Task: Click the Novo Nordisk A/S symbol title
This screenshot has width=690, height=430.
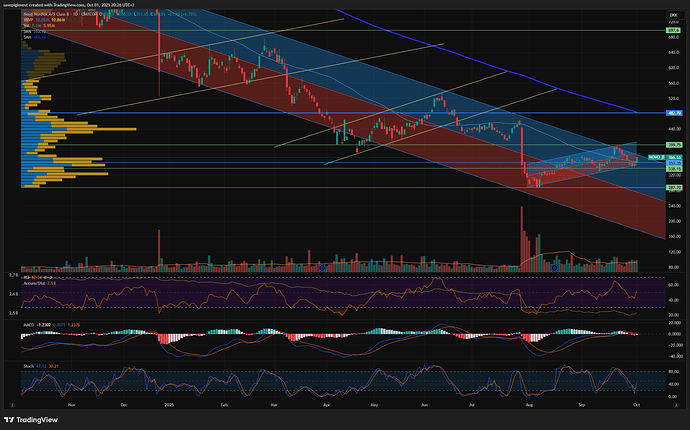Action: coord(45,14)
